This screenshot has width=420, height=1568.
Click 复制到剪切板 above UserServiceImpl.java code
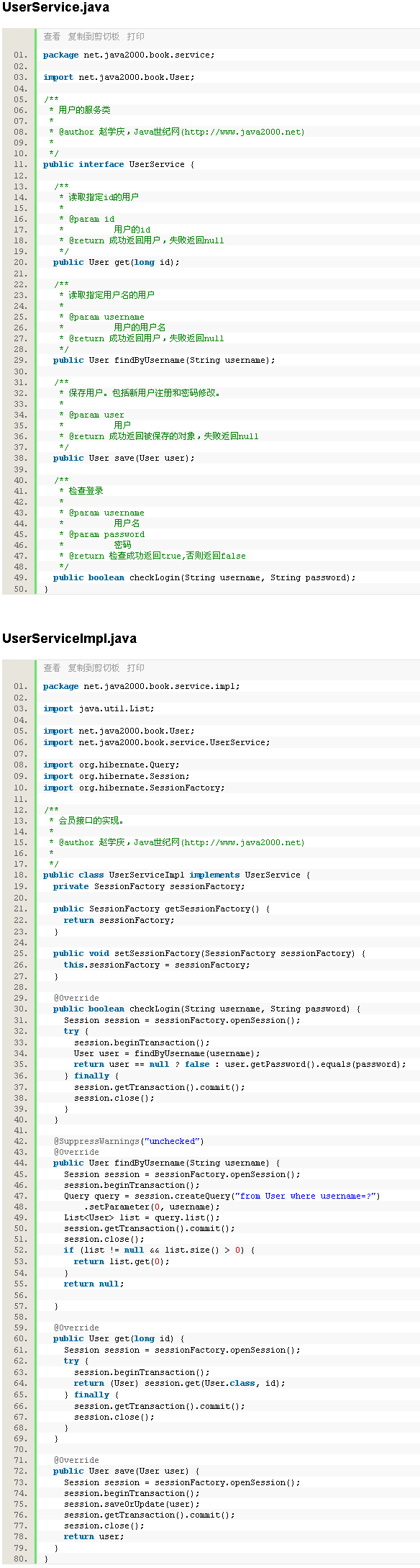(x=93, y=668)
